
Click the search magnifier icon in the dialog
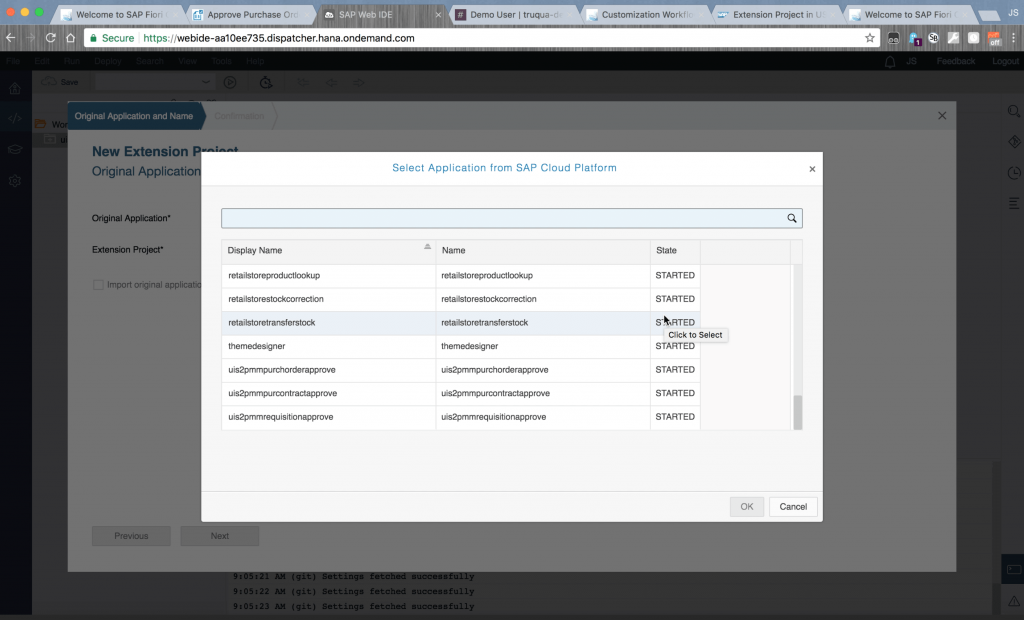click(792, 218)
